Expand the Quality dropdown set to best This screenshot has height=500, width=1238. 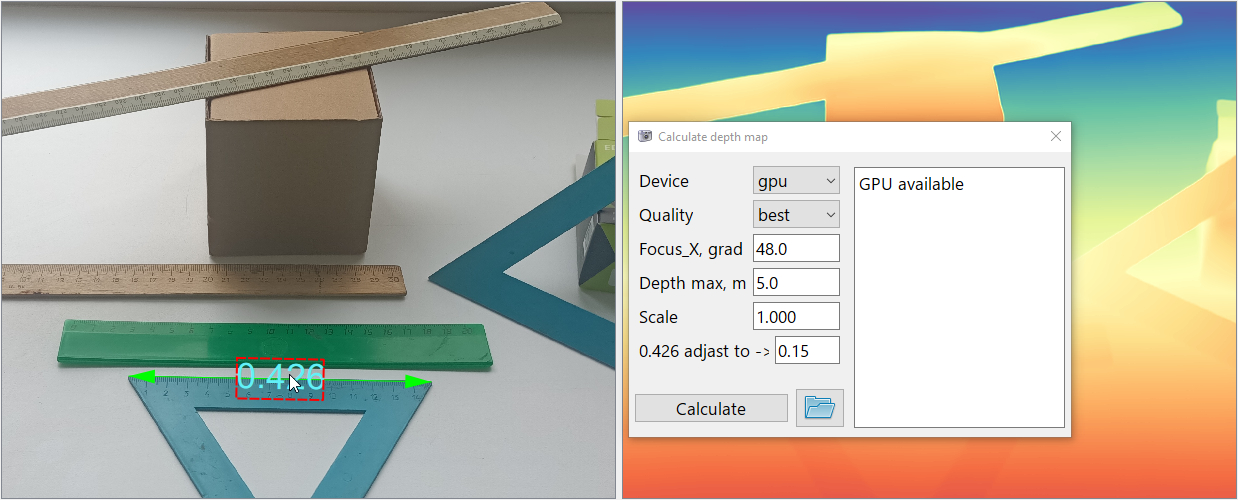coord(795,215)
